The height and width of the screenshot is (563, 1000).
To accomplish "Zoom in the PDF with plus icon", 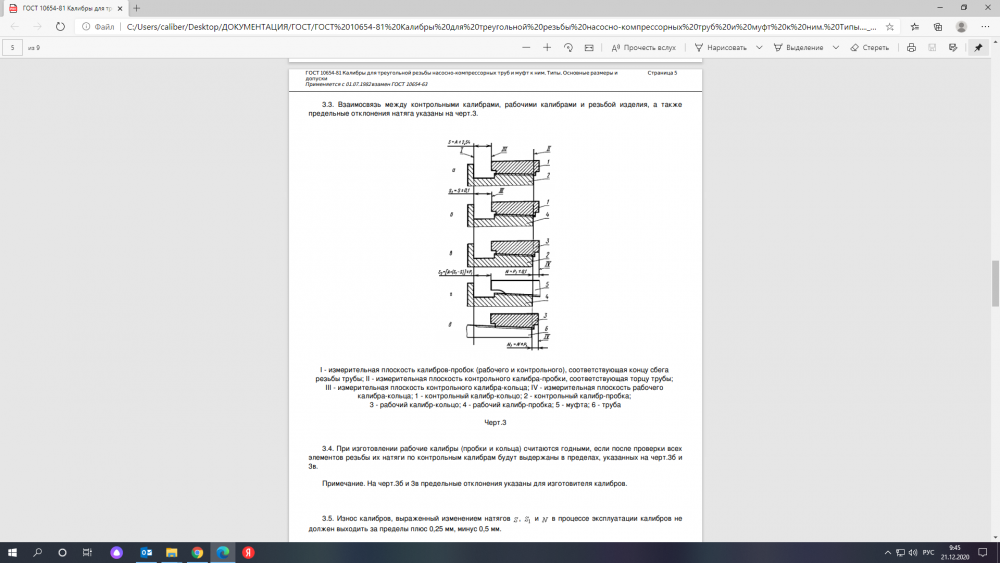I will (x=547, y=48).
